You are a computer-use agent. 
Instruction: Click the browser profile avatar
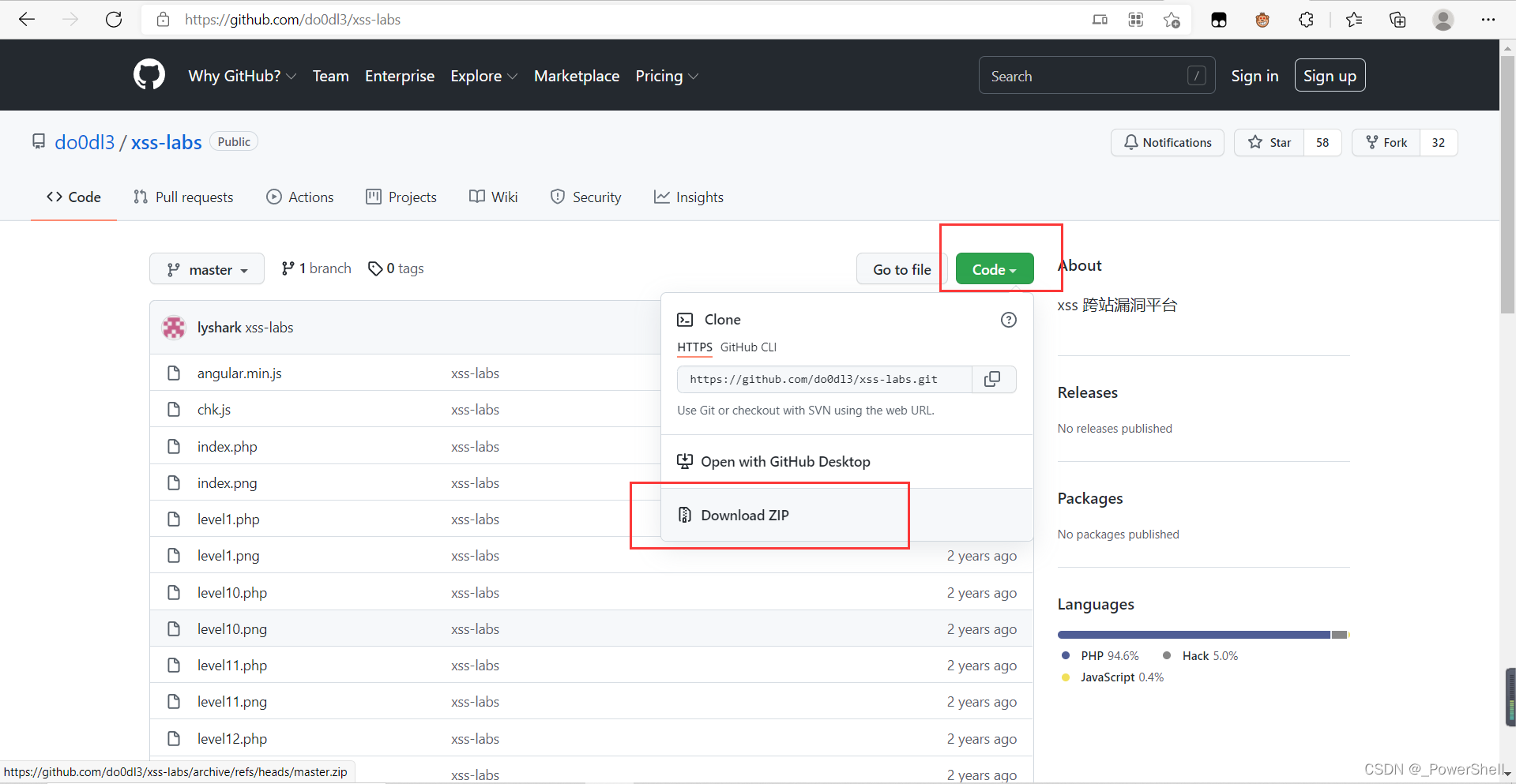(x=1443, y=20)
